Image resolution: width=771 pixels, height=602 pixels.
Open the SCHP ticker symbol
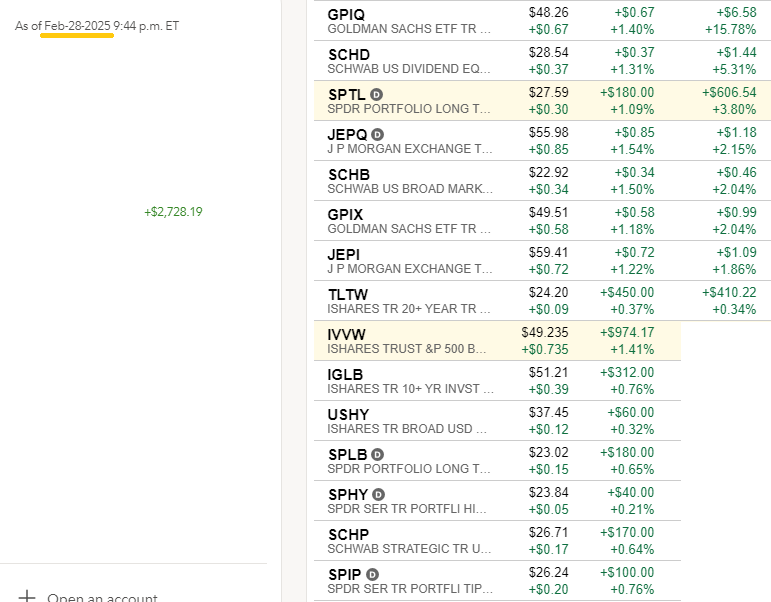(348, 535)
